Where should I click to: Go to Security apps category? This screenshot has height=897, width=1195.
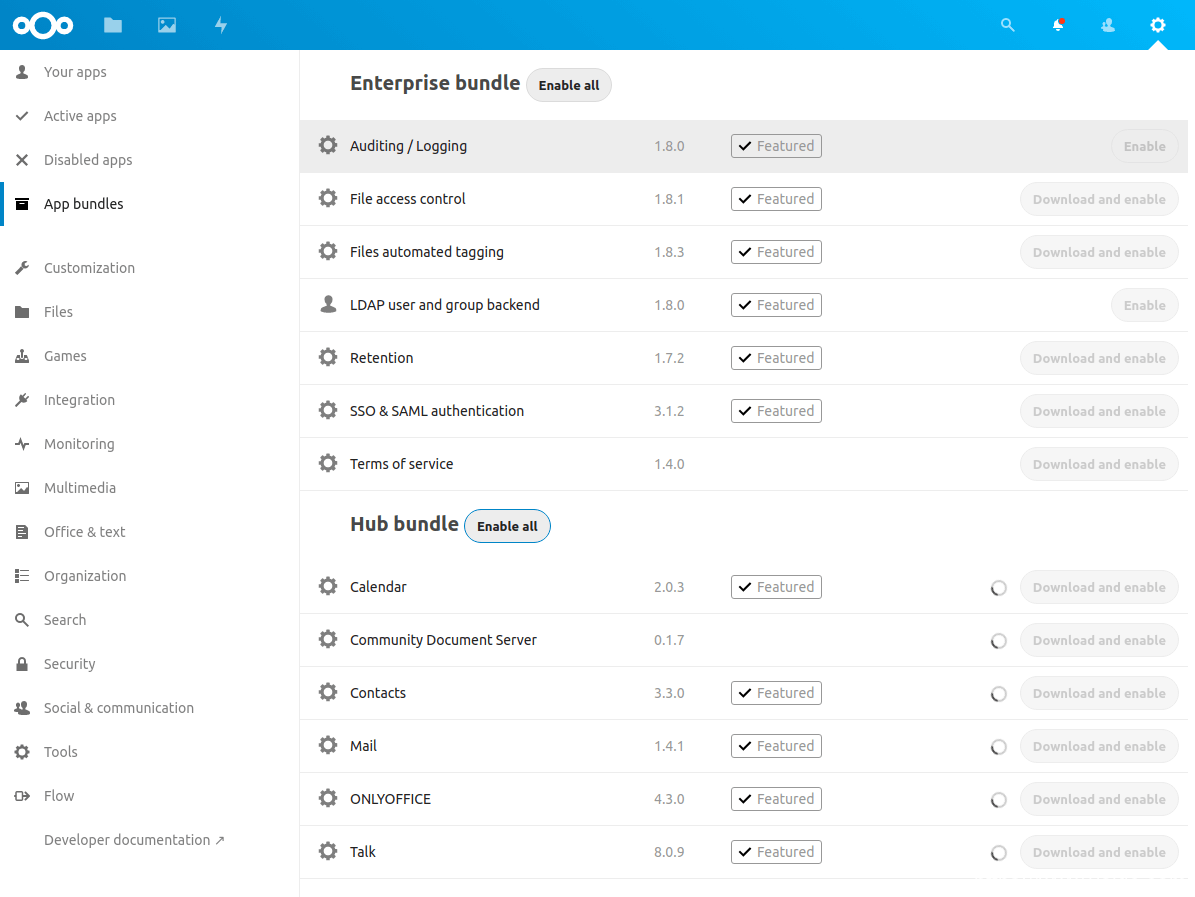pos(70,664)
